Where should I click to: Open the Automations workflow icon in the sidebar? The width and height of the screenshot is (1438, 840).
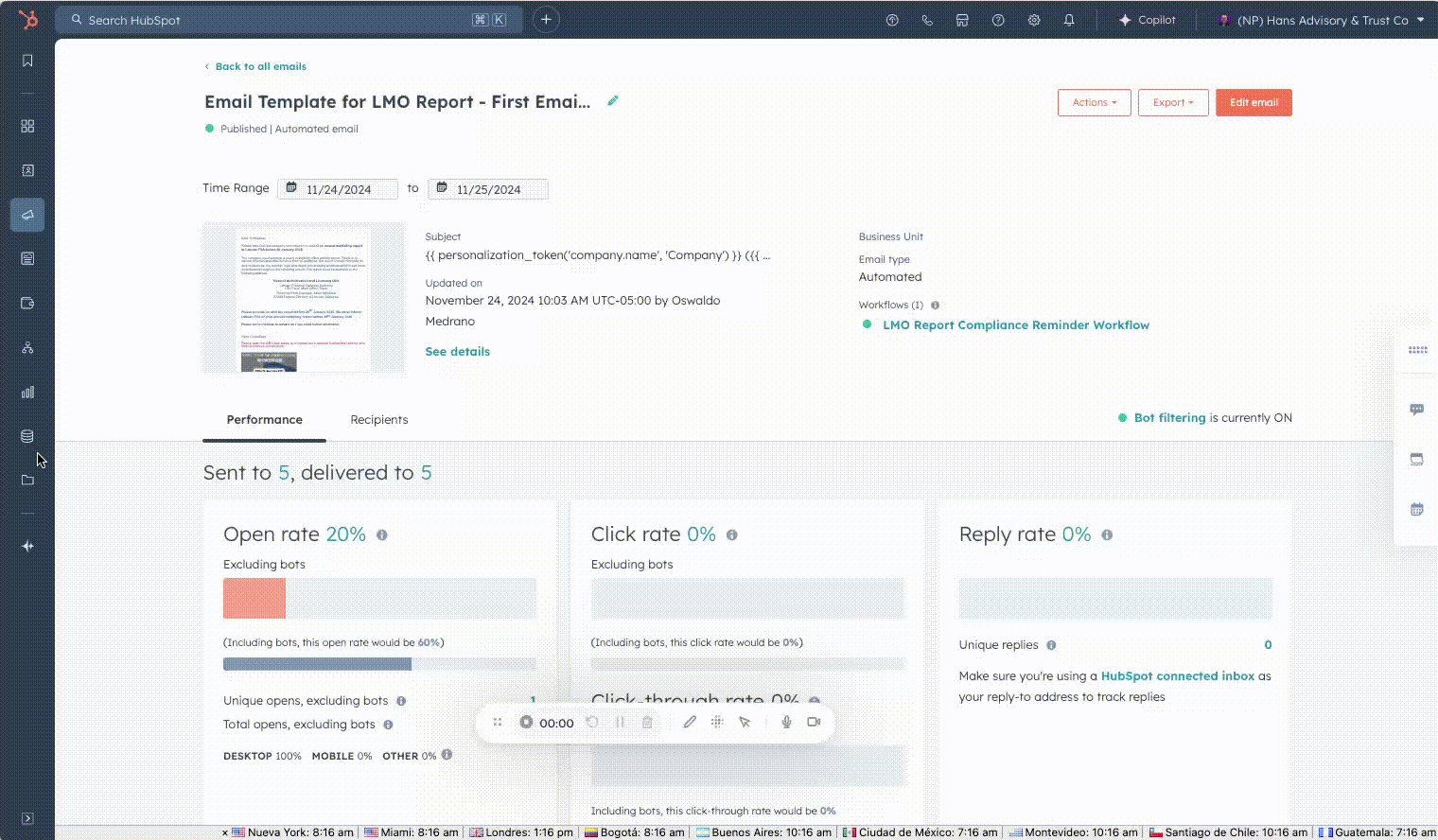coord(27,347)
